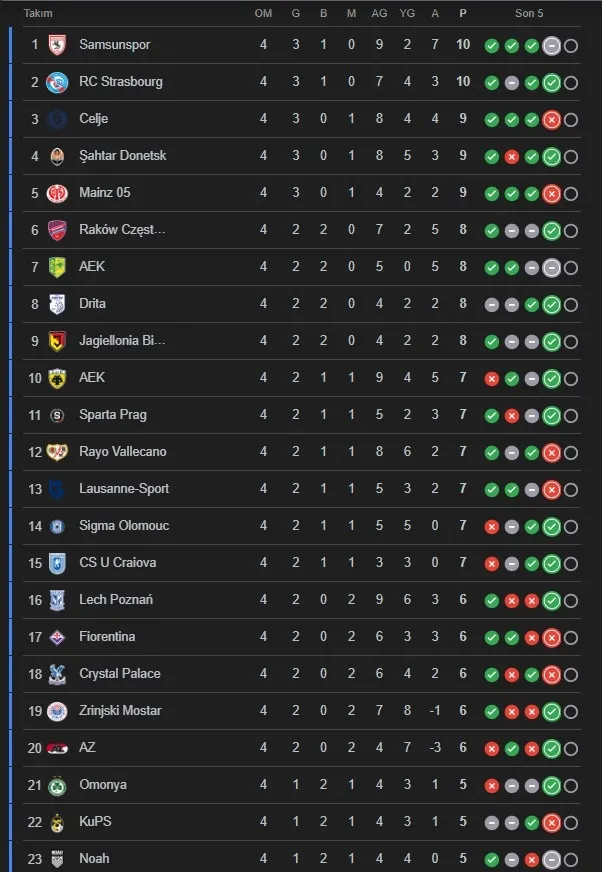Click the Jagiellonia club crest
This screenshot has width=602, height=872.
(56, 341)
